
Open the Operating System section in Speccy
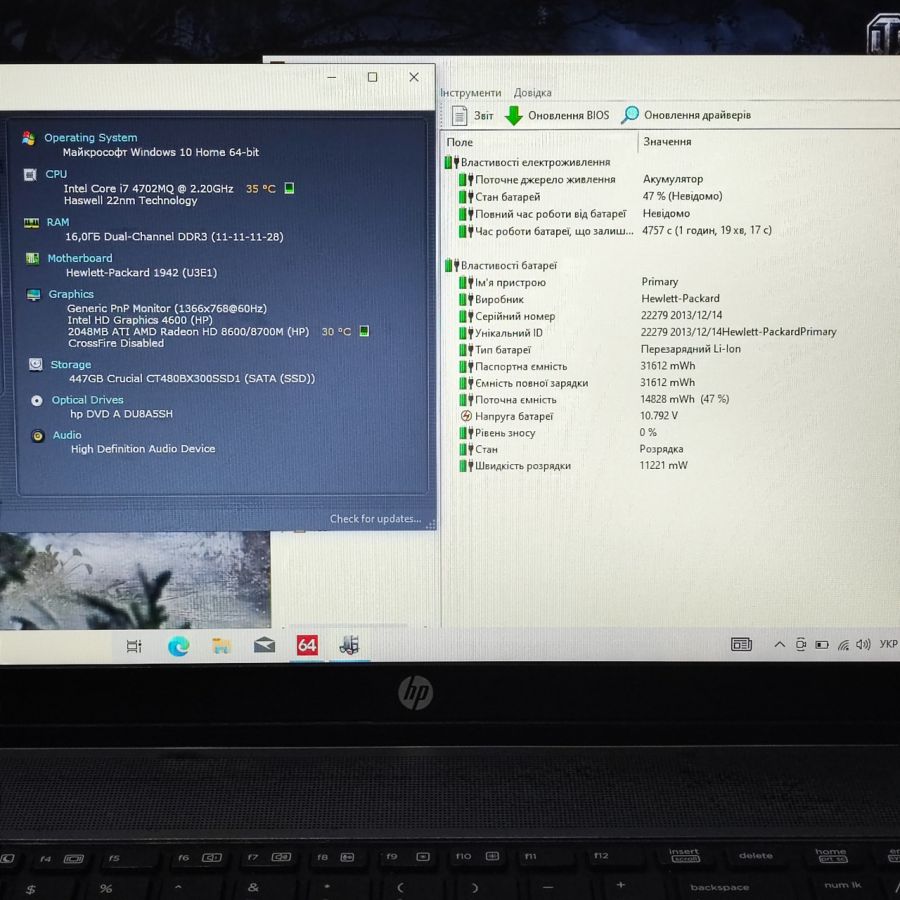91,138
